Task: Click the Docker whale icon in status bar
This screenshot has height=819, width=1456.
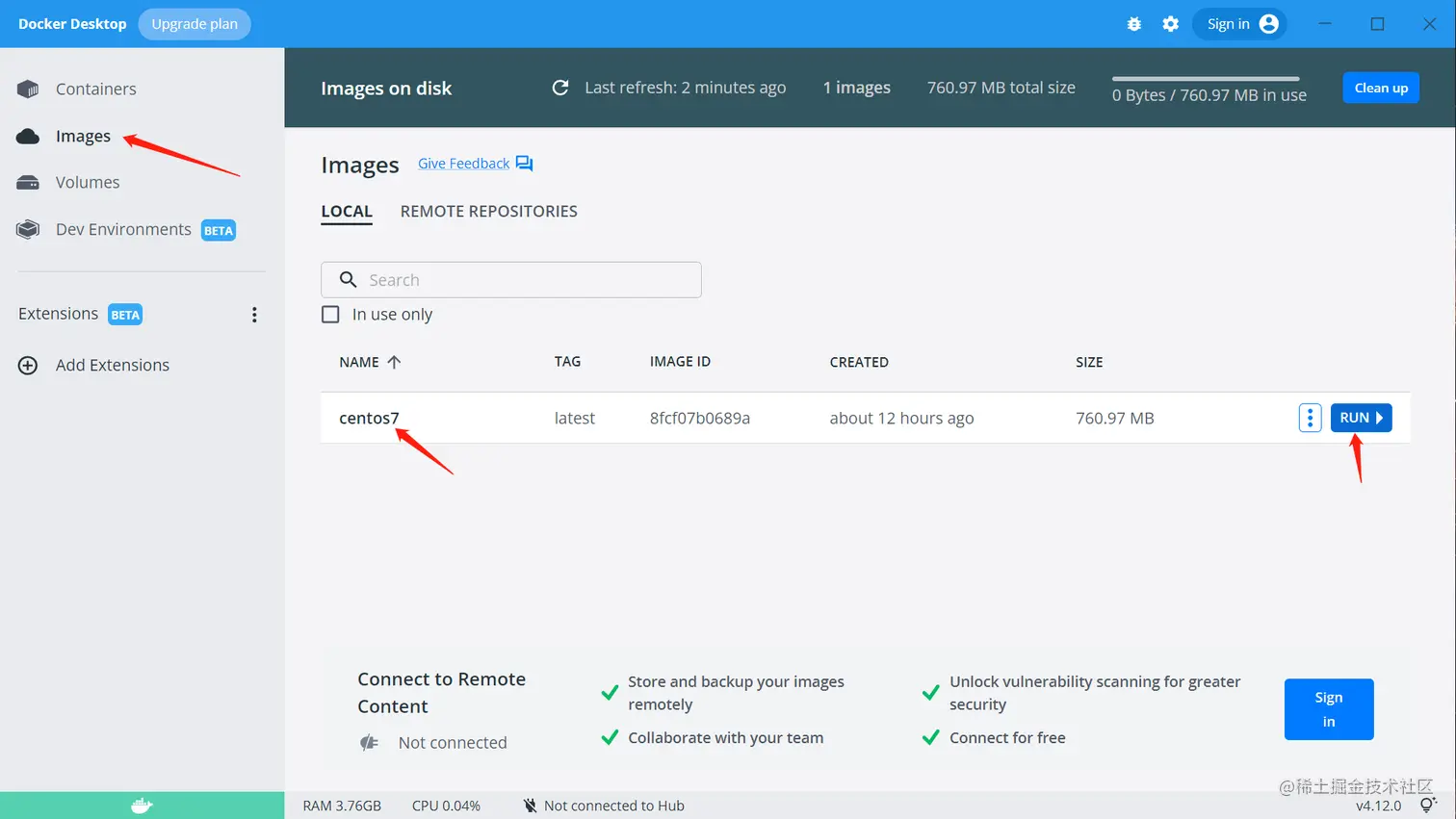Action: (142, 806)
